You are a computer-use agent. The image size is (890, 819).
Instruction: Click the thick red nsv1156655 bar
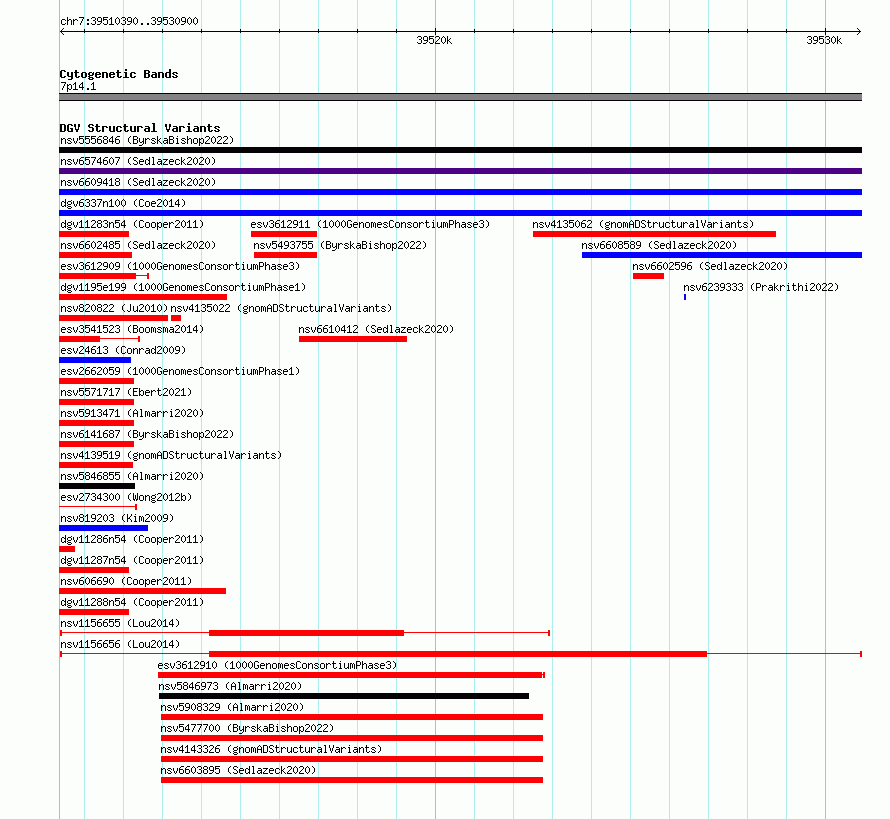(307, 633)
